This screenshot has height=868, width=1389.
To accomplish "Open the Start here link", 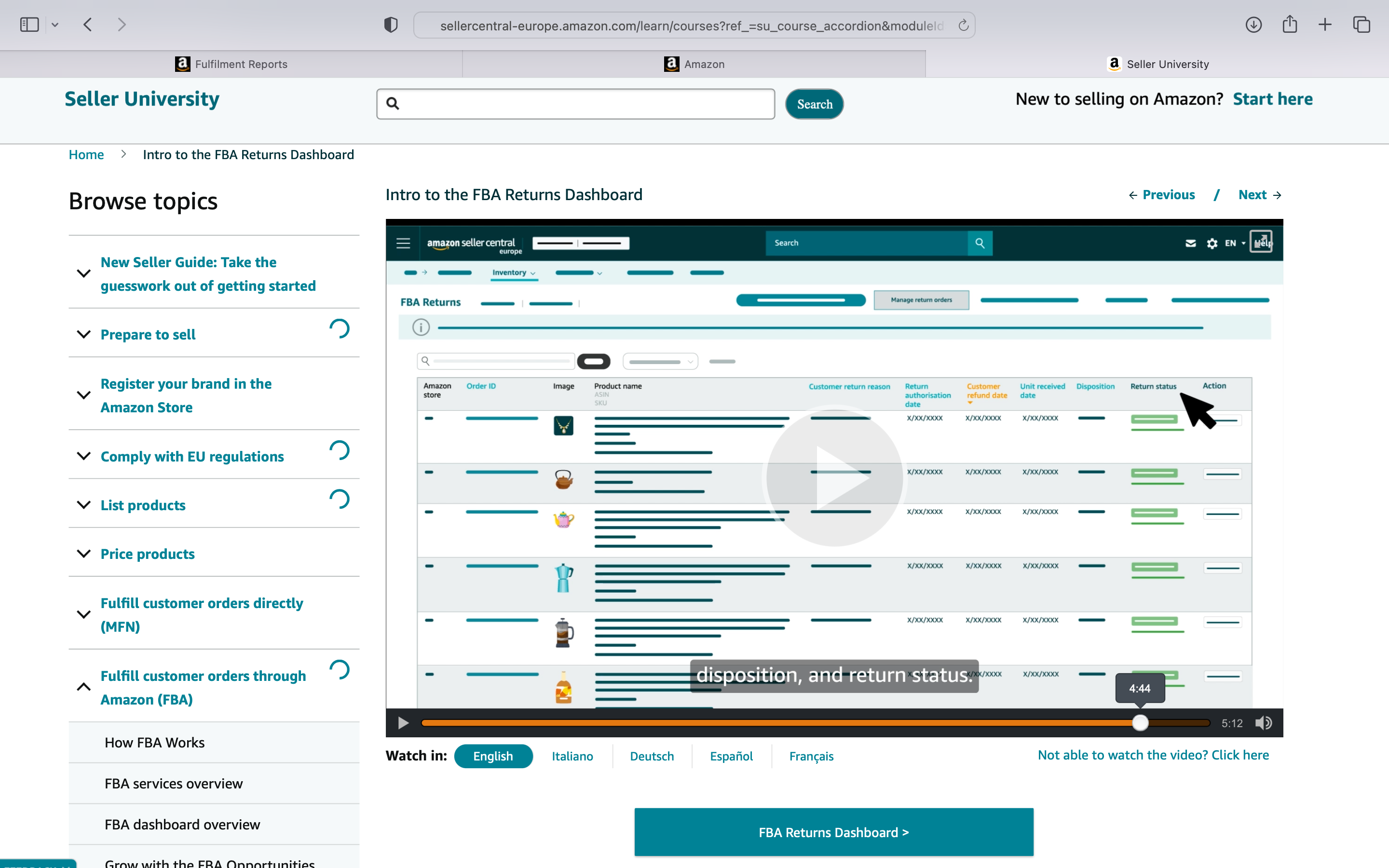I will 1272,99.
